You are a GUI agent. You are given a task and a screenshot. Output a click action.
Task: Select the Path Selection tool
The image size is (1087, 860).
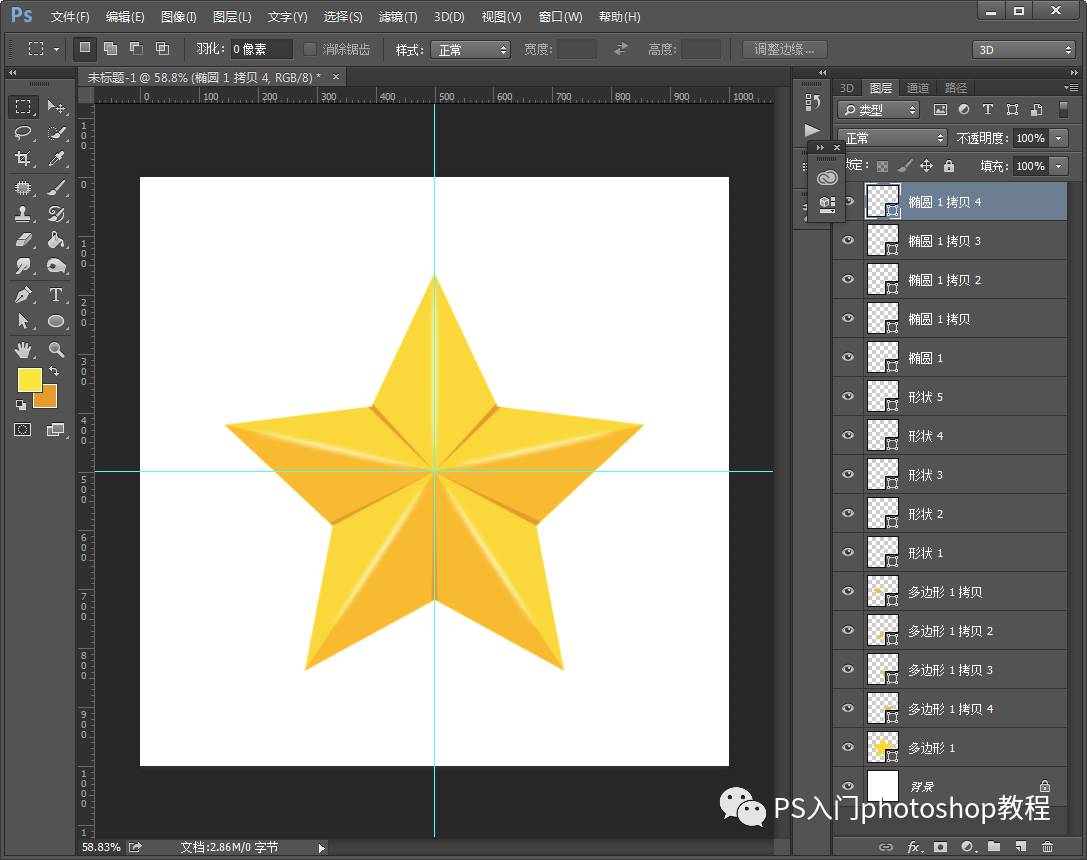coord(23,321)
